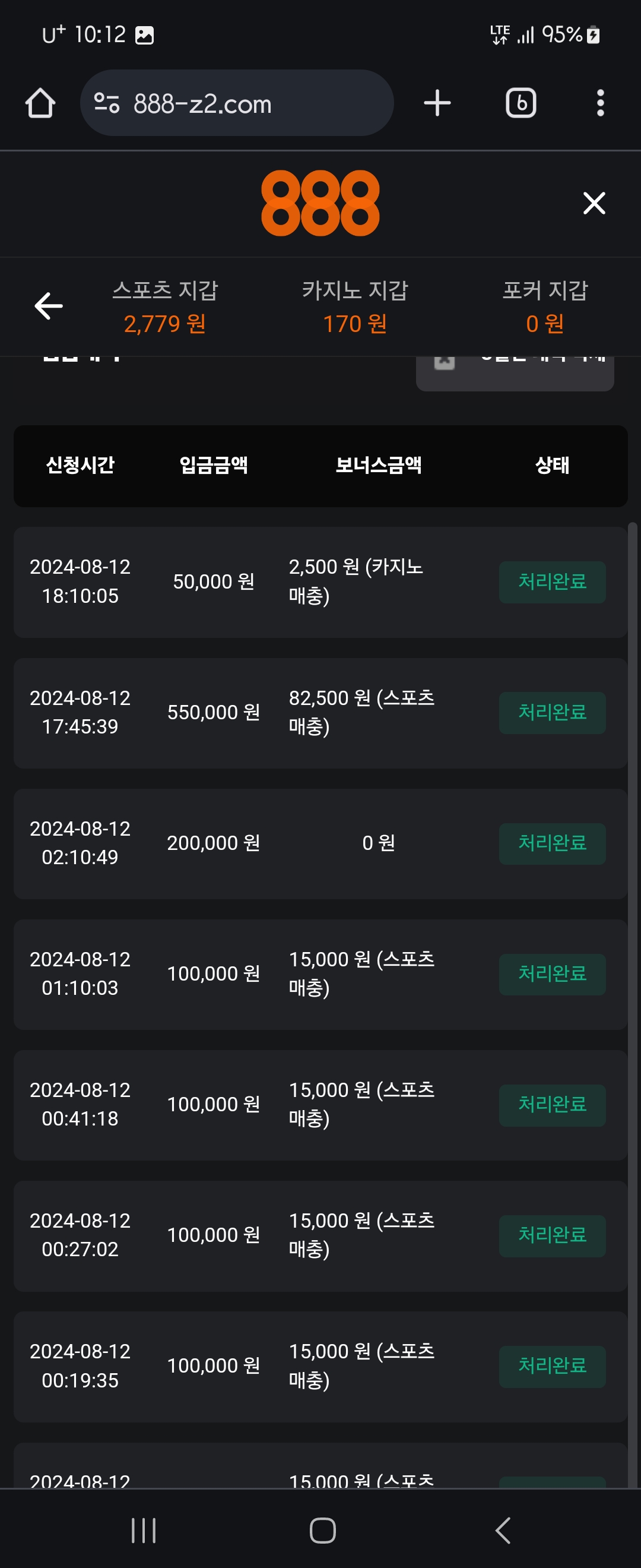Screen dimensions: 641x1568
Task: Click the orange 888 logo
Action: (320, 203)
